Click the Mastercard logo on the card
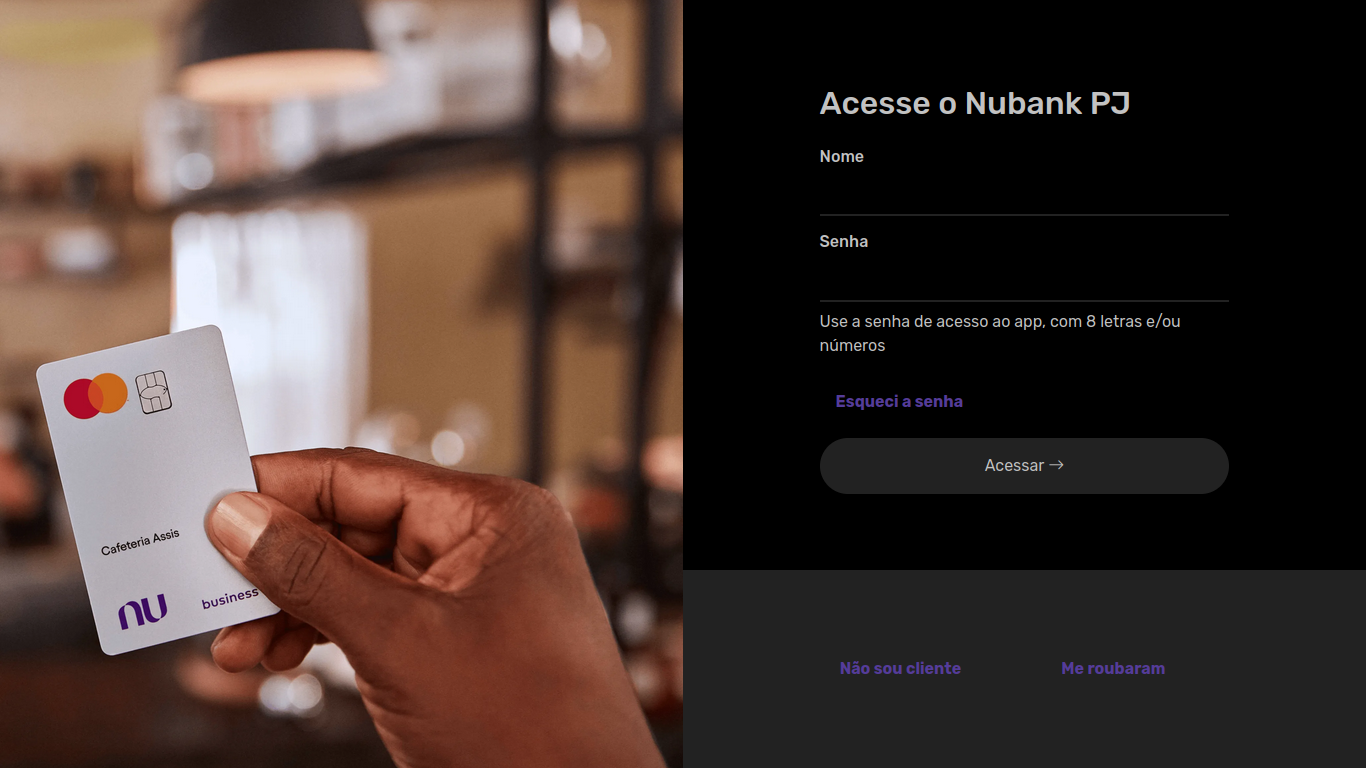 (95, 396)
